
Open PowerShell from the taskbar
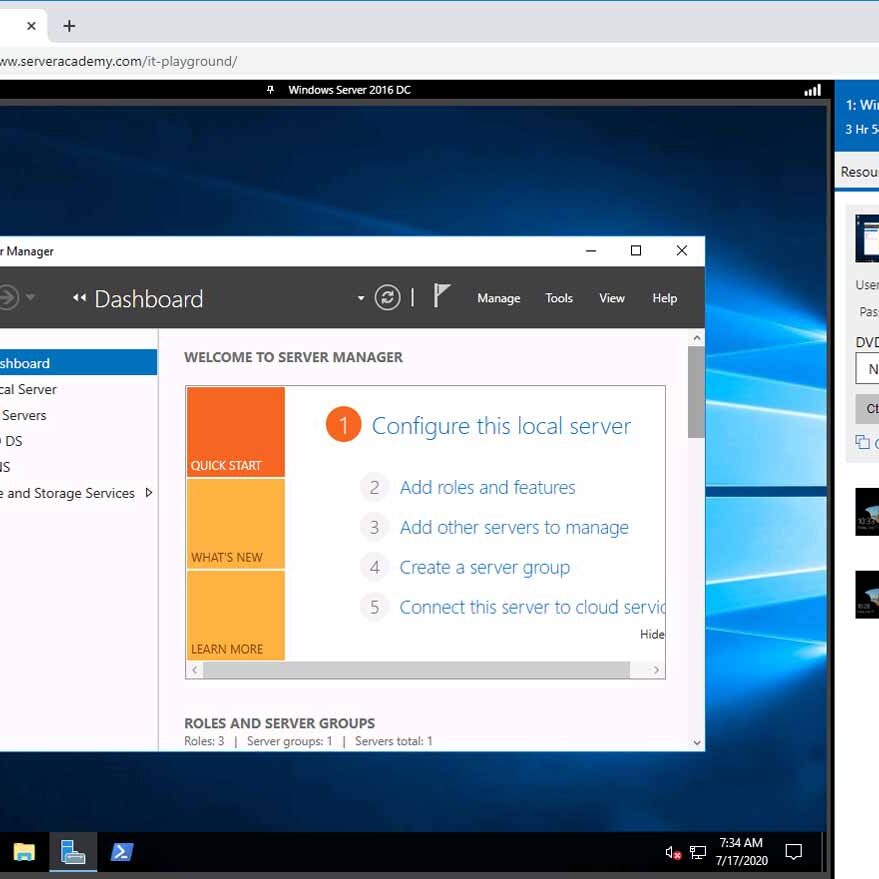pos(122,852)
